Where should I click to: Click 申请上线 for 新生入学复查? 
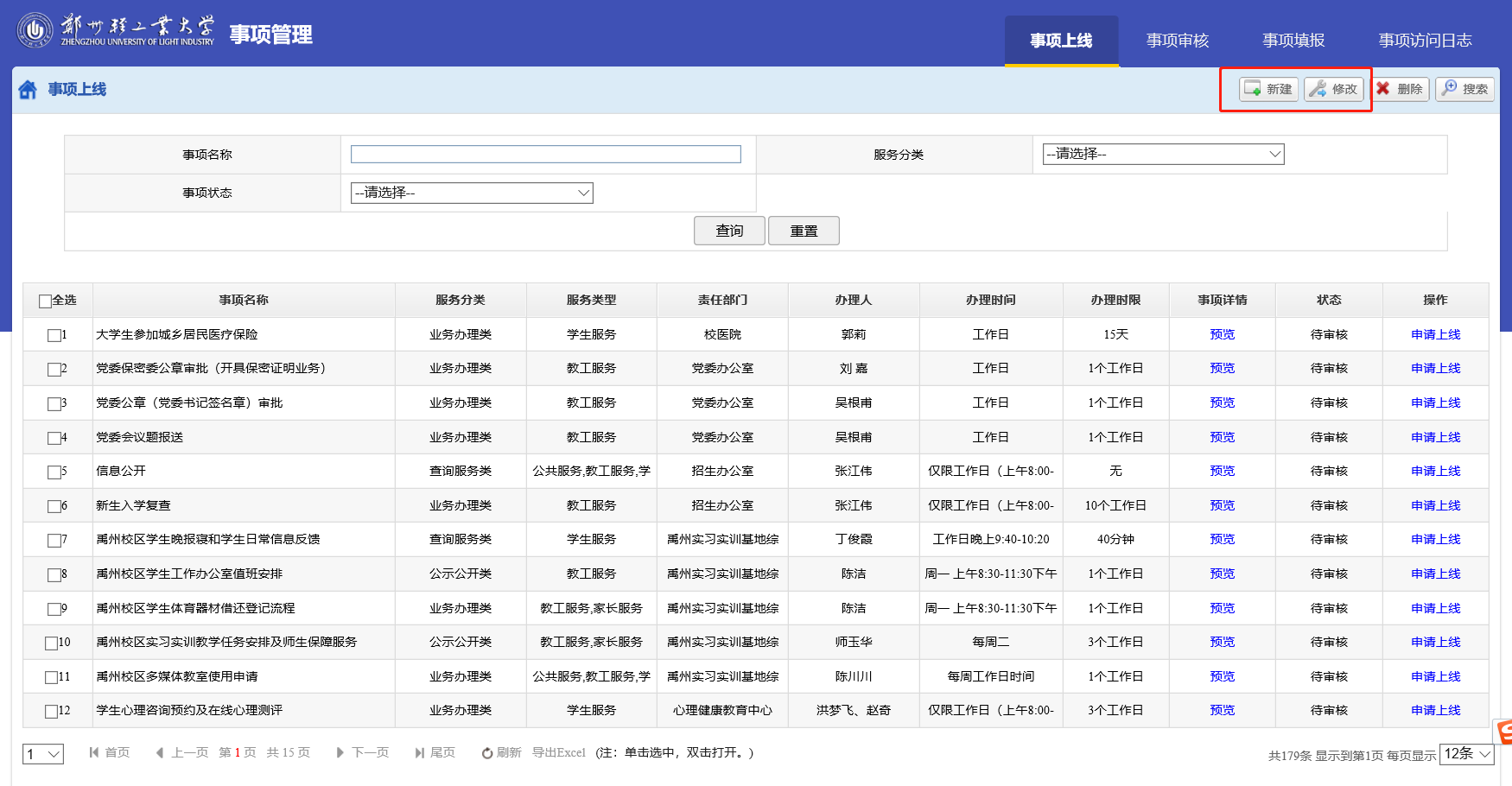[1436, 505]
